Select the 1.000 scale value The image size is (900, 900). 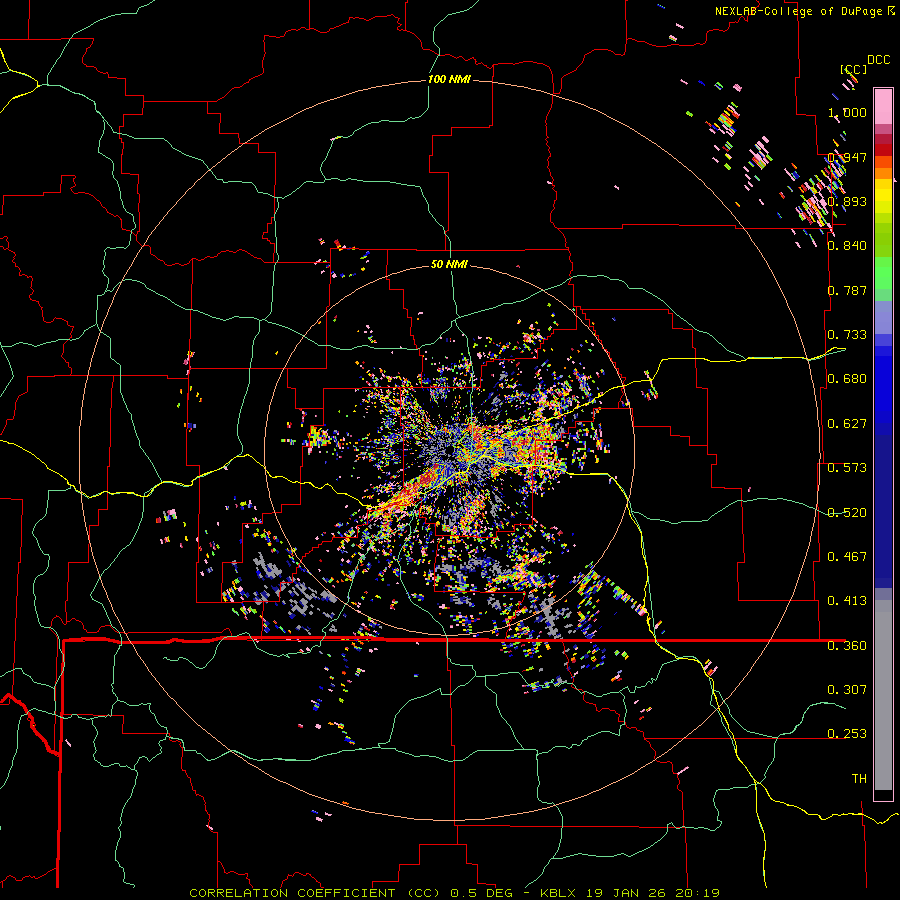[x=847, y=112]
